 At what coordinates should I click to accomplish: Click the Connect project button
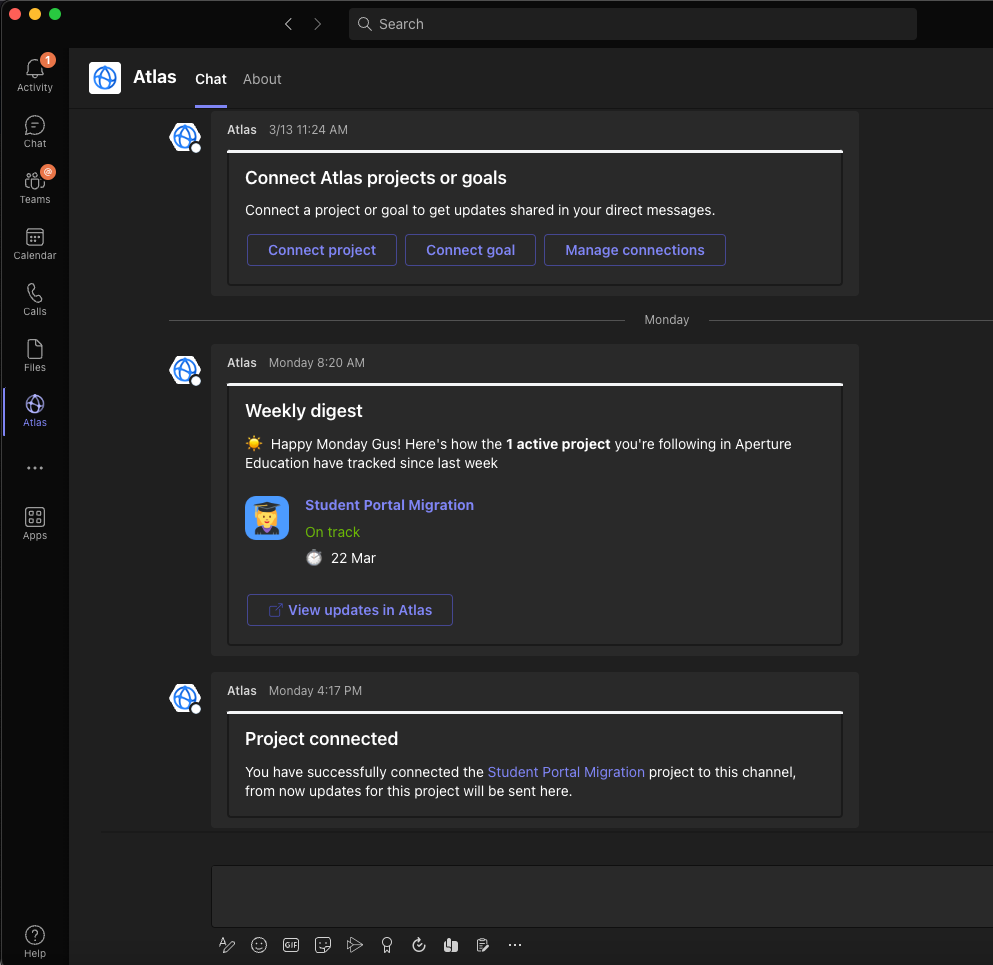[x=322, y=250]
